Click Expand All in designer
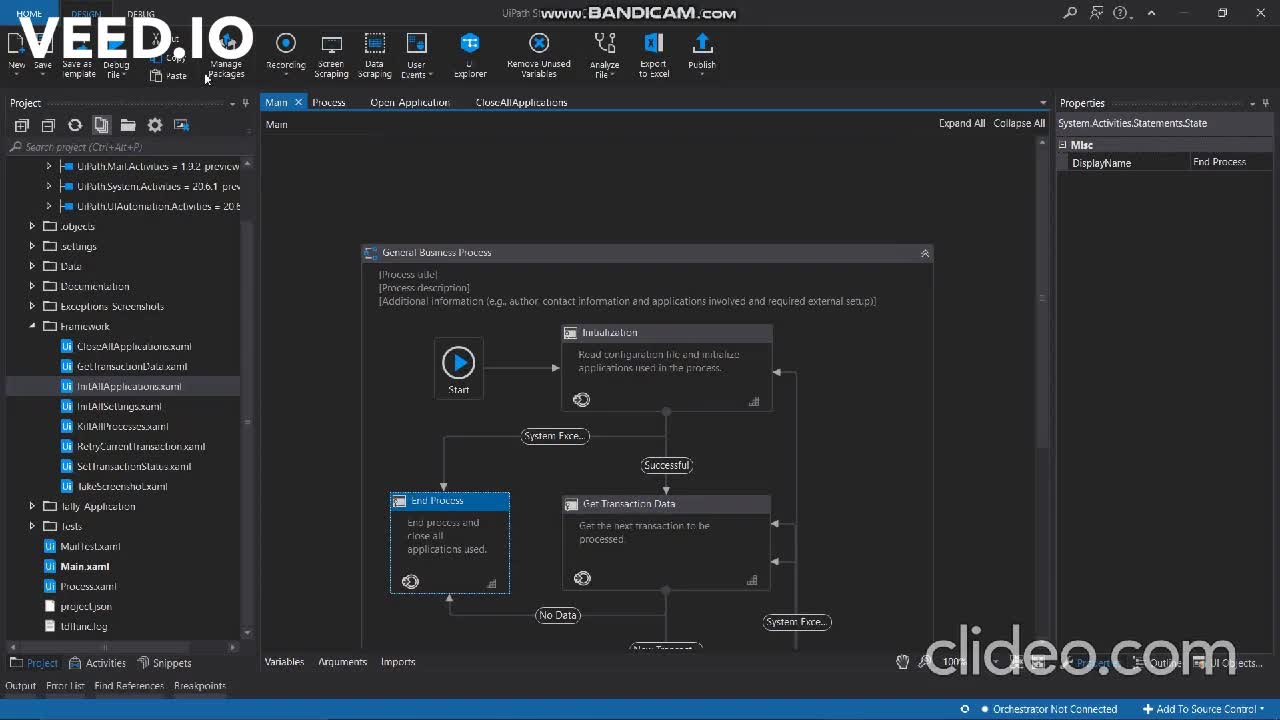 click(962, 123)
